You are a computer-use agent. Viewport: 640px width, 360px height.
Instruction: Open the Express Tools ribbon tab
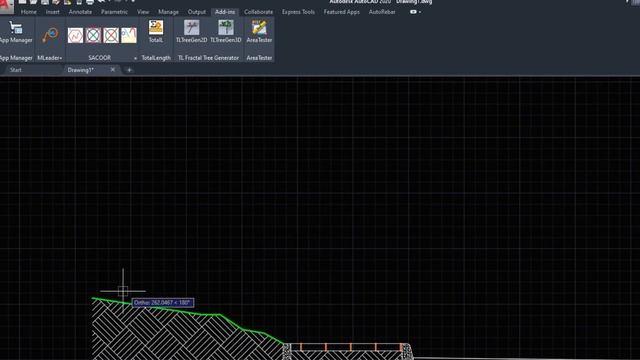(x=298, y=12)
